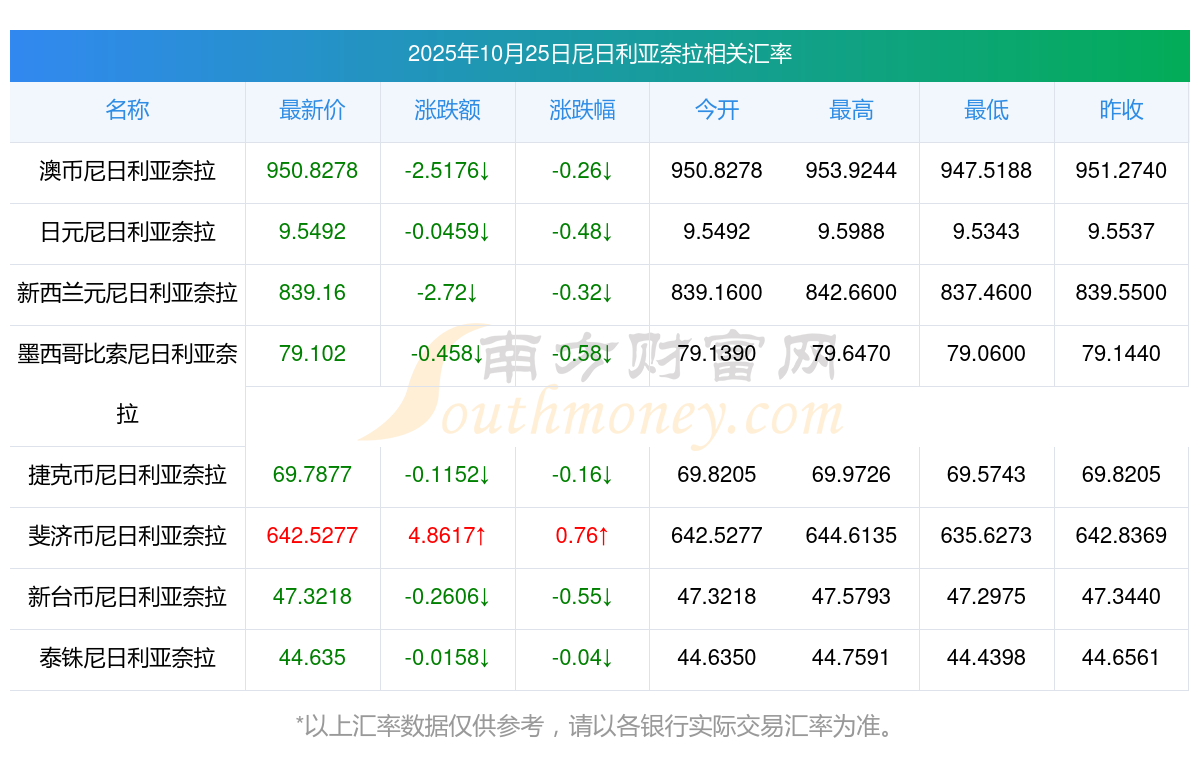Select the 澳币尼日利亚奈拉 row name
This screenshot has width=1200, height=757.
pos(127,171)
